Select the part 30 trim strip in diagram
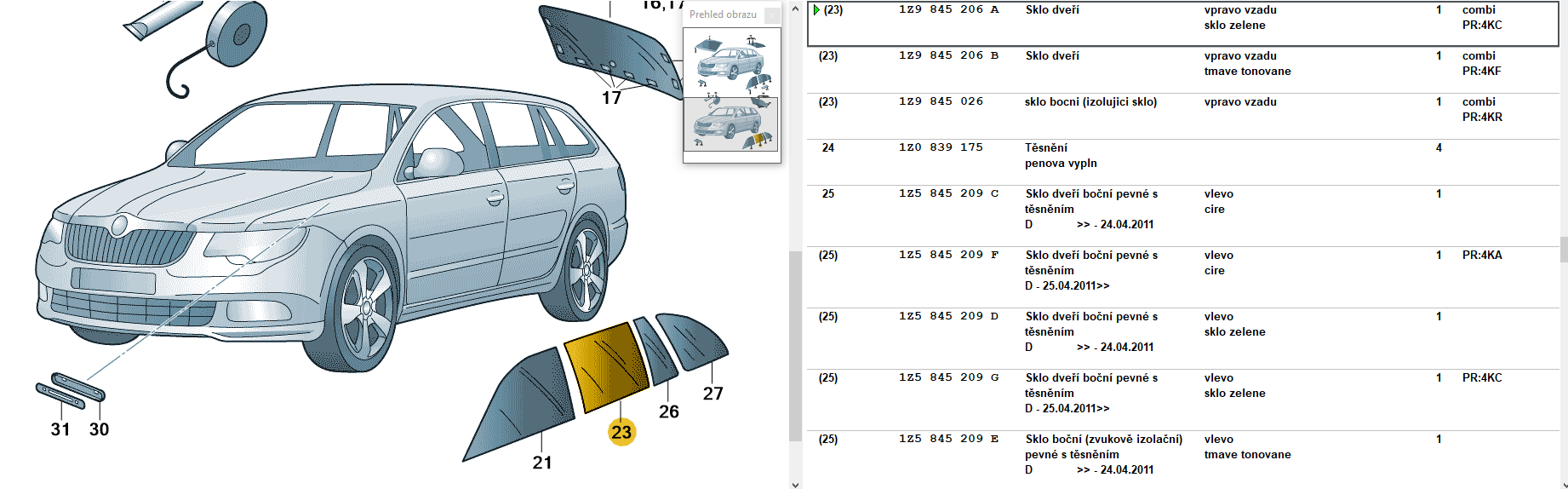 click(78, 386)
